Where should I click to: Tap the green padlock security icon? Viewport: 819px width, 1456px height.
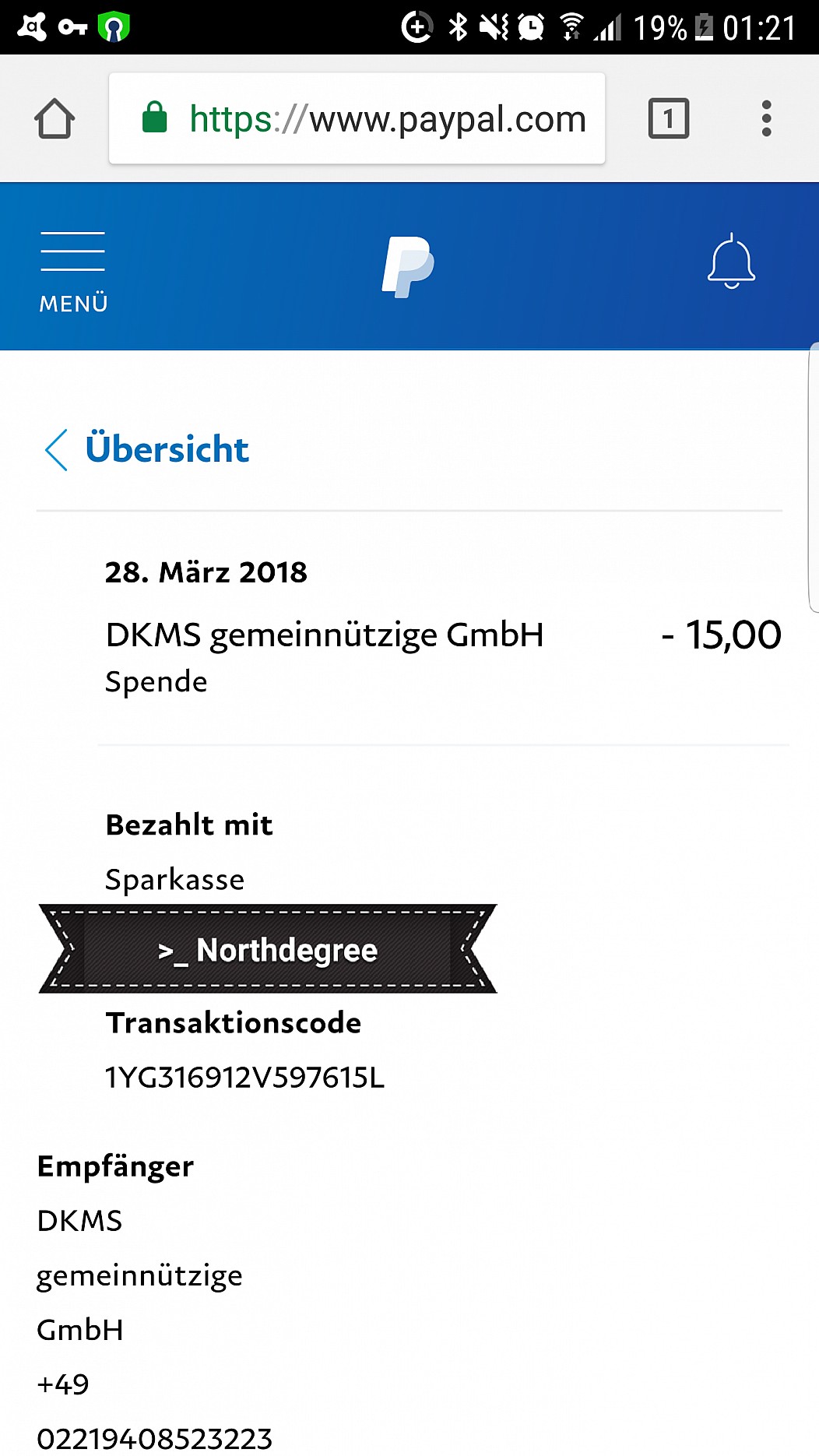pos(154,118)
